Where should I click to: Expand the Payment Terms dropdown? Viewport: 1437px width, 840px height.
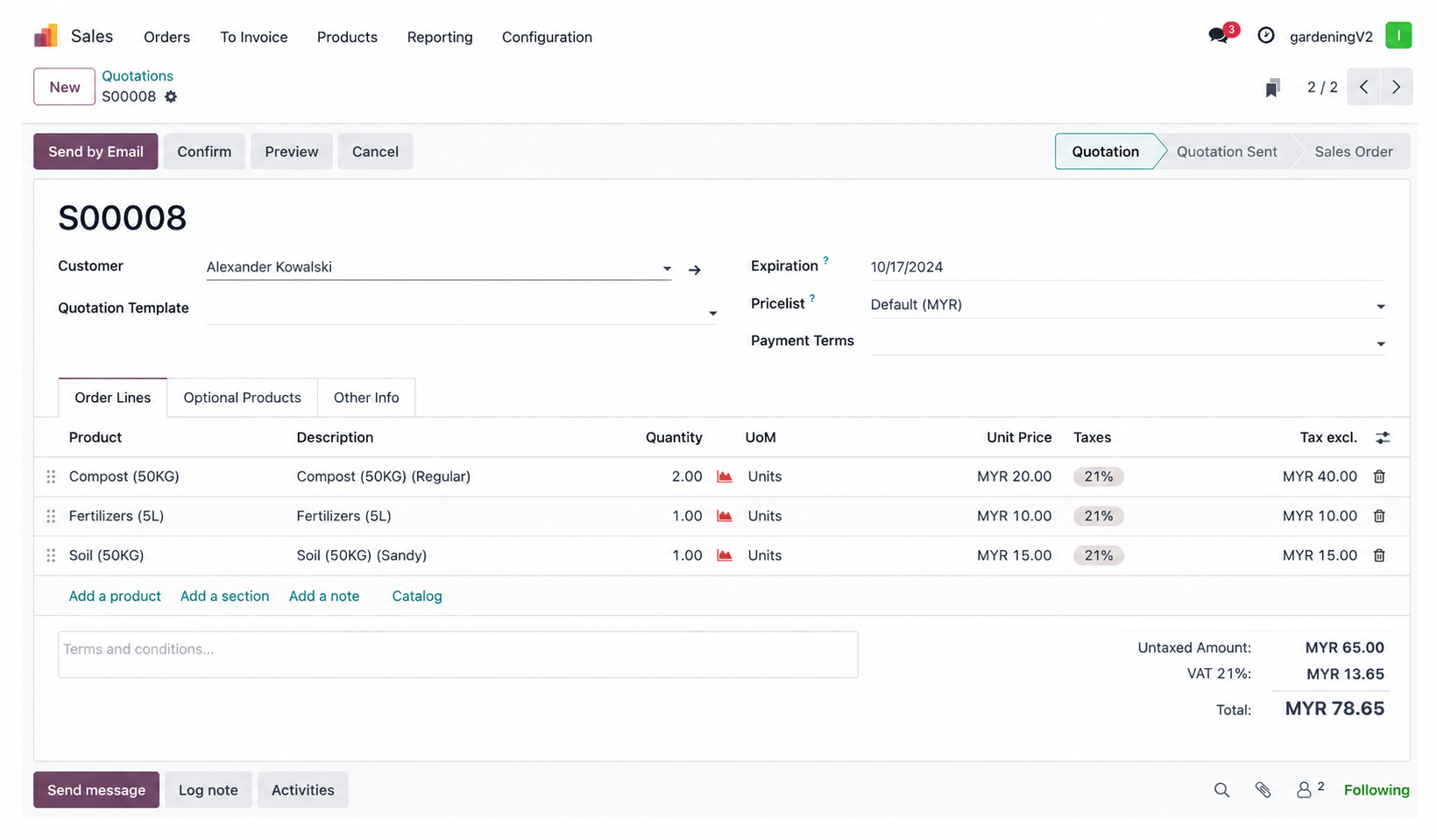click(1380, 344)
